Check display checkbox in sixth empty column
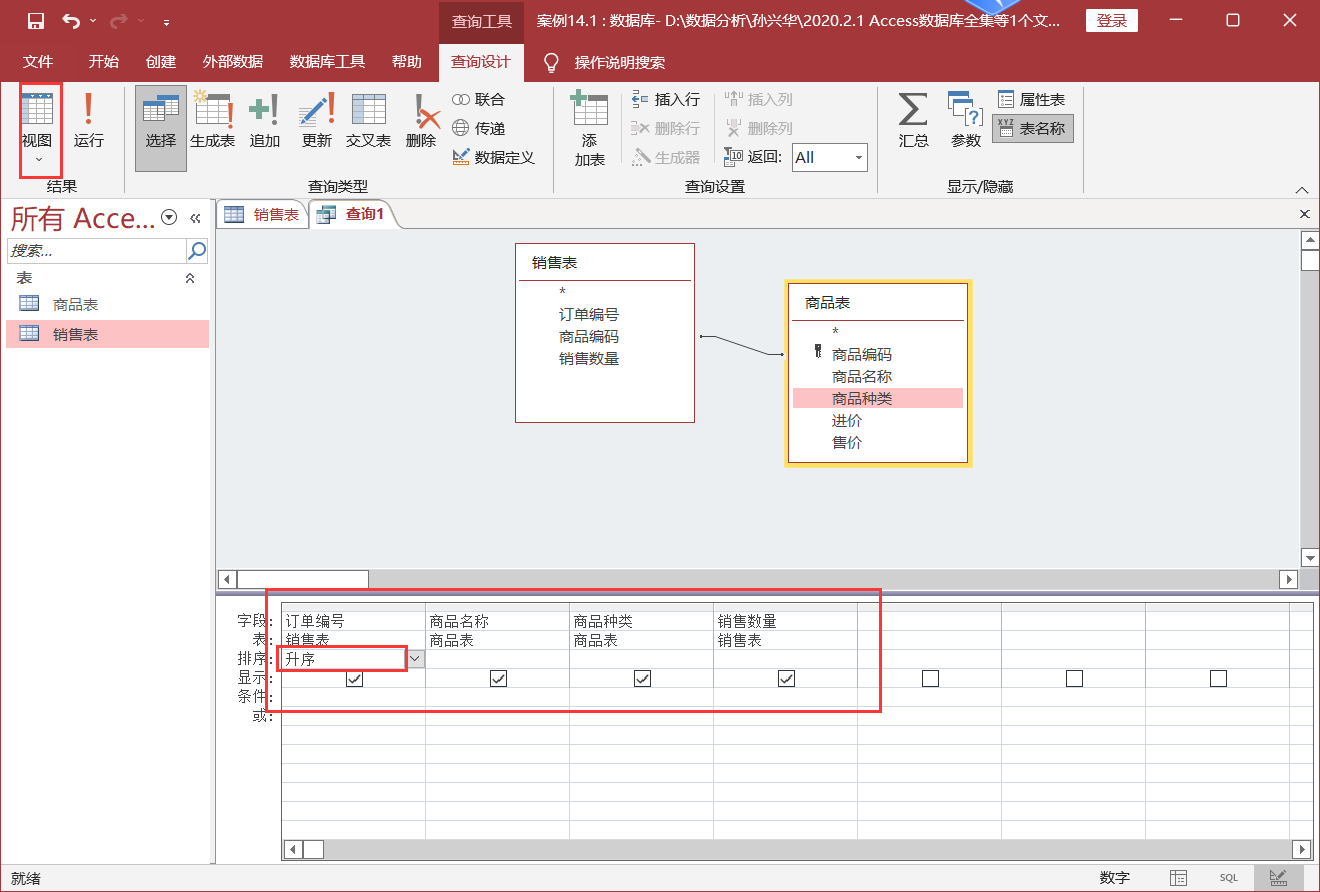The width and height of the screenshot is (1320, 892). click(1074, 678)
